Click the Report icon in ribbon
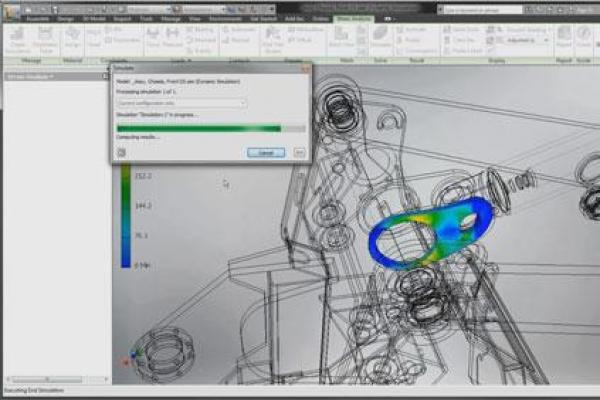This screenshot has width=600, height=400. coord(563,41)
